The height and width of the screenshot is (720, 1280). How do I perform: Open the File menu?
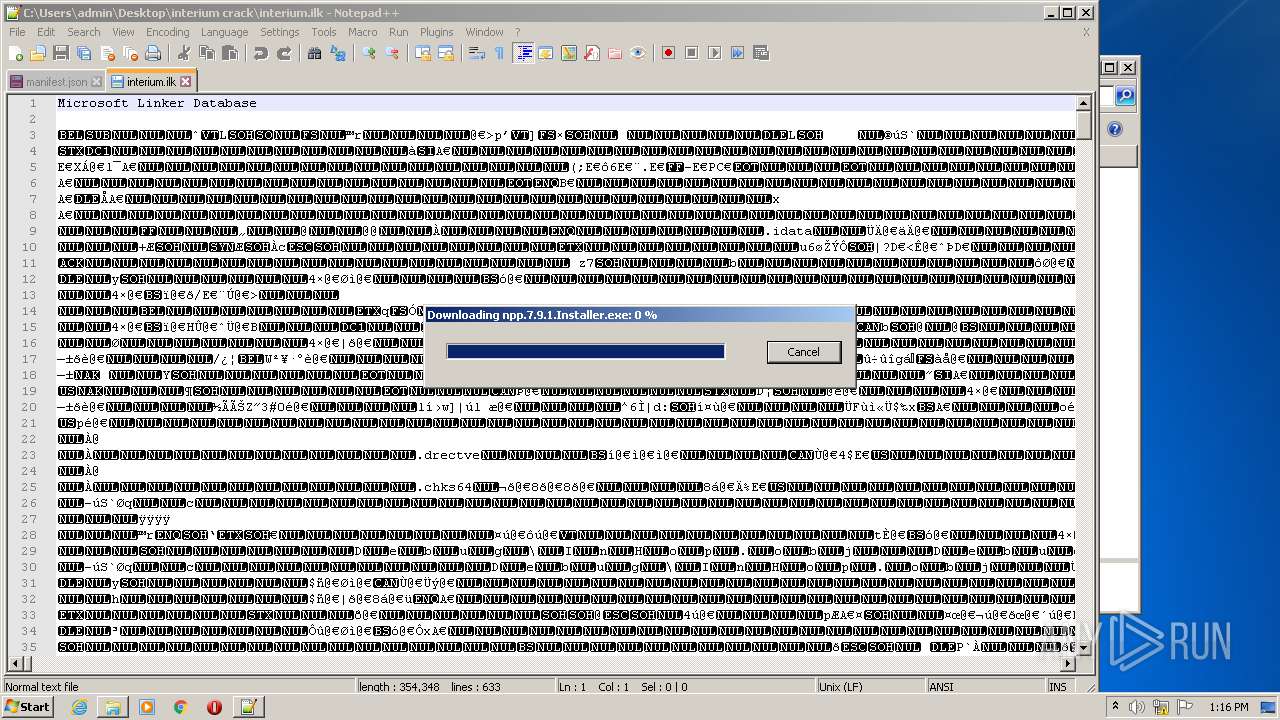coord(17,32)
